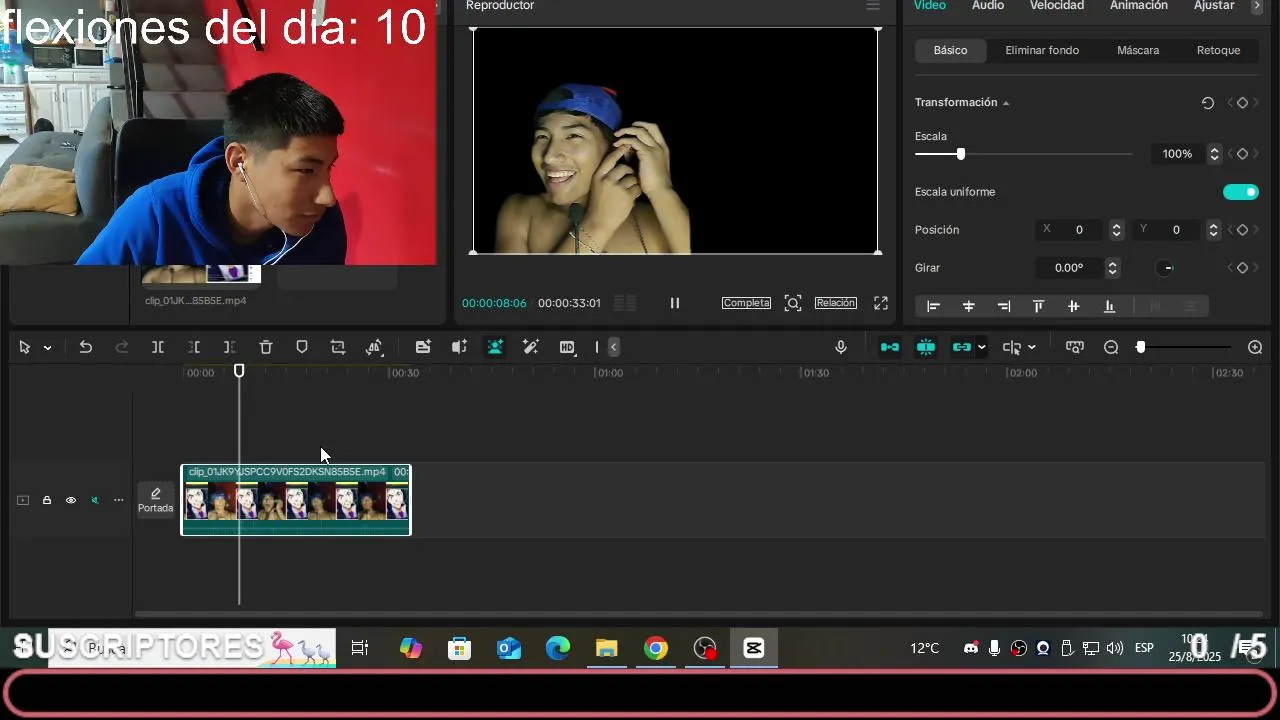The width and height of the screenshot is (1280, 720).
Task: Mute the main track audio
Action: pyautogui.click(x=95, y=500)
